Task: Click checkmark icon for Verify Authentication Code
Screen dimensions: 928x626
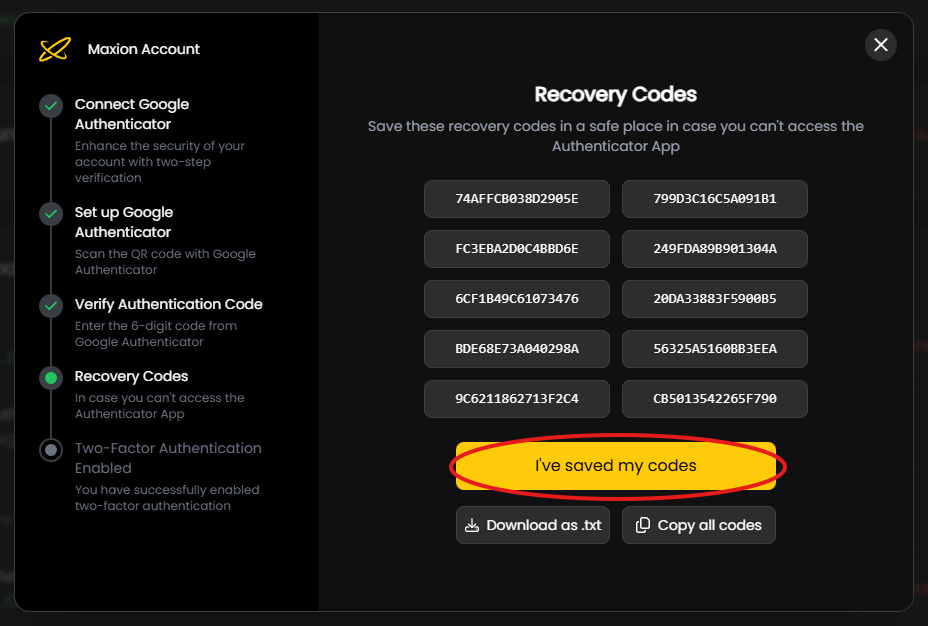Action: click(x=51, y=306)
